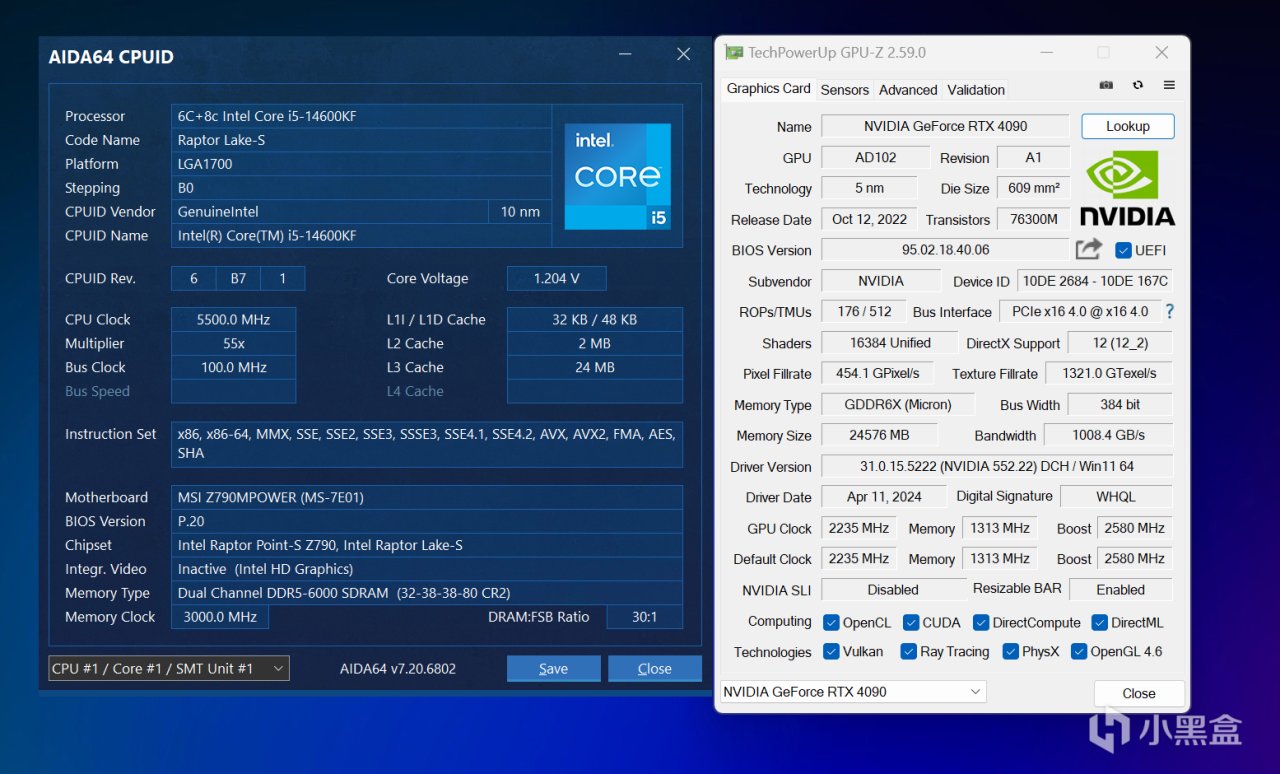Image resolution: width=1280 pixels, height=774 pixels.
Task: Toggle the DirectCompute checkbox
Action: coord(981,622)
